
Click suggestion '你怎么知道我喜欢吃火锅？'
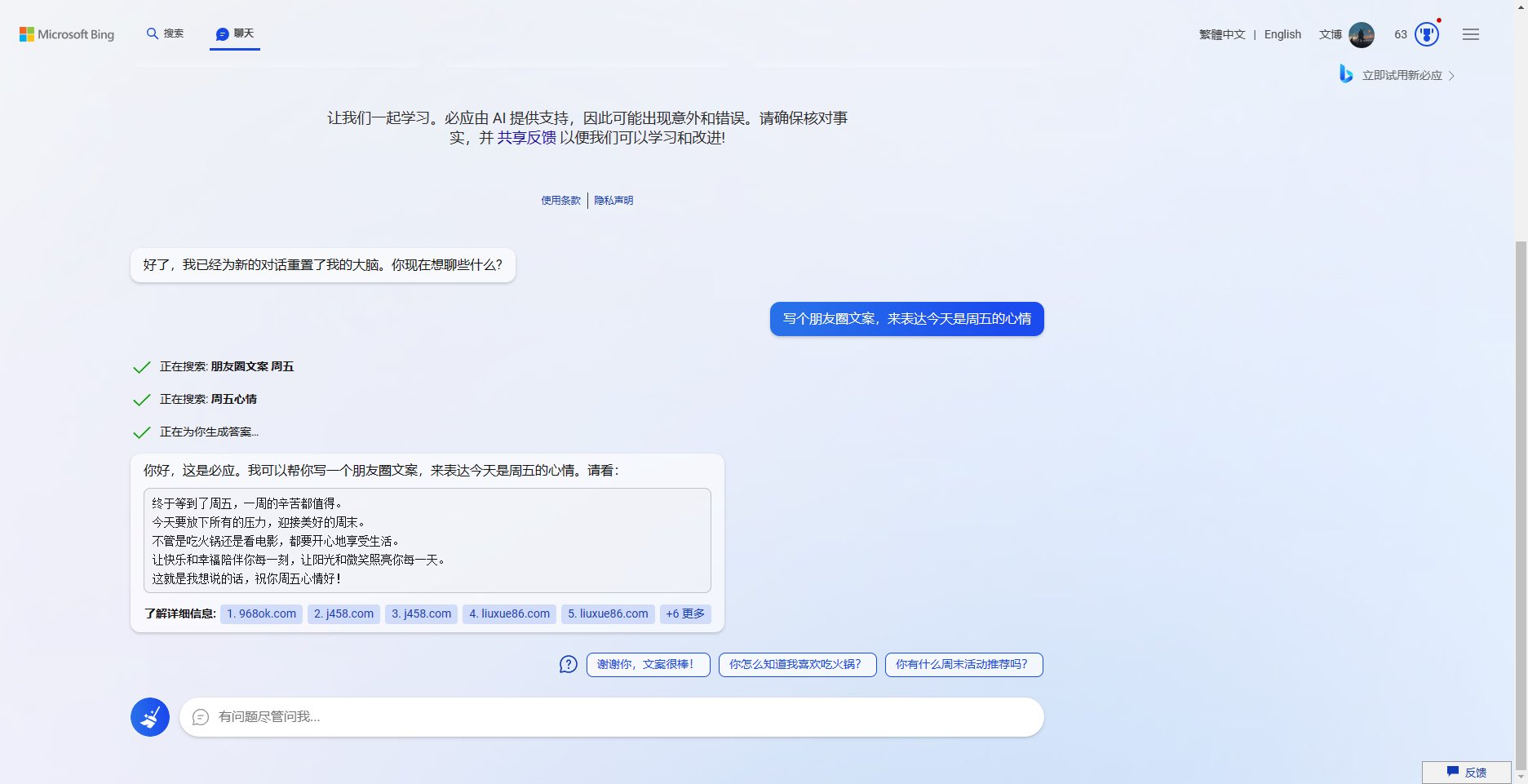coord(797,665)
